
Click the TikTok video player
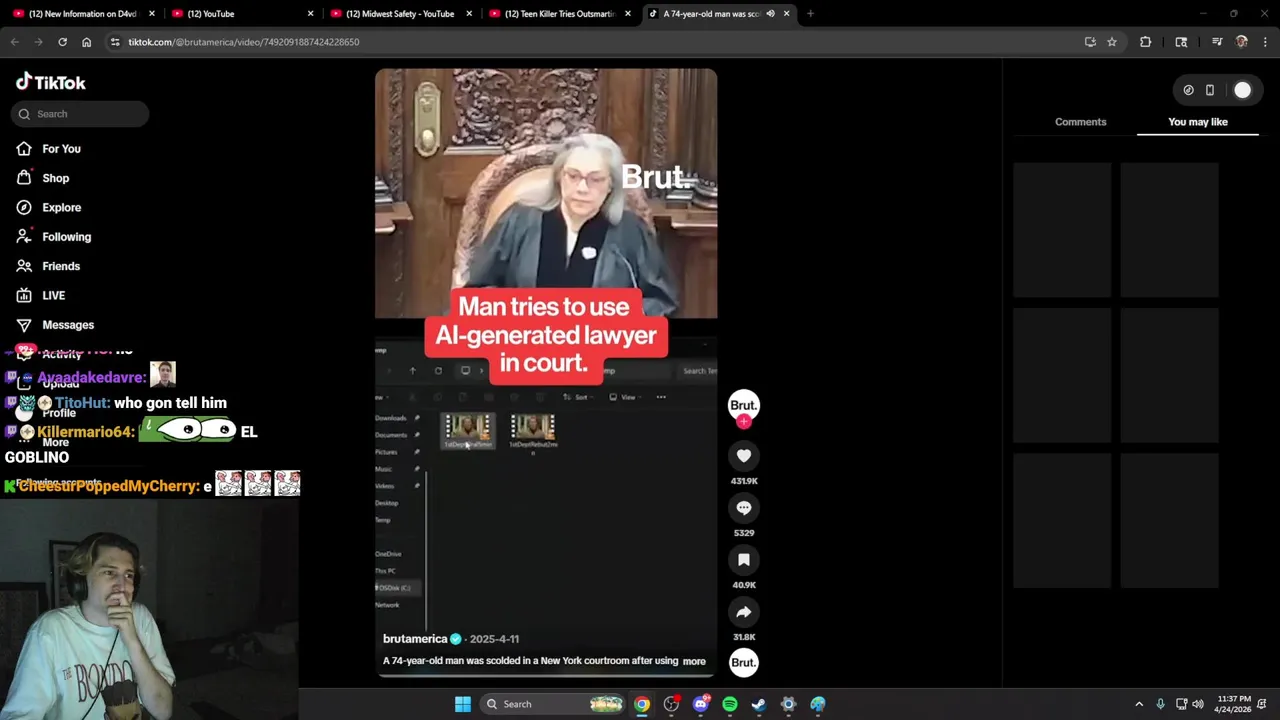point(546,372)
